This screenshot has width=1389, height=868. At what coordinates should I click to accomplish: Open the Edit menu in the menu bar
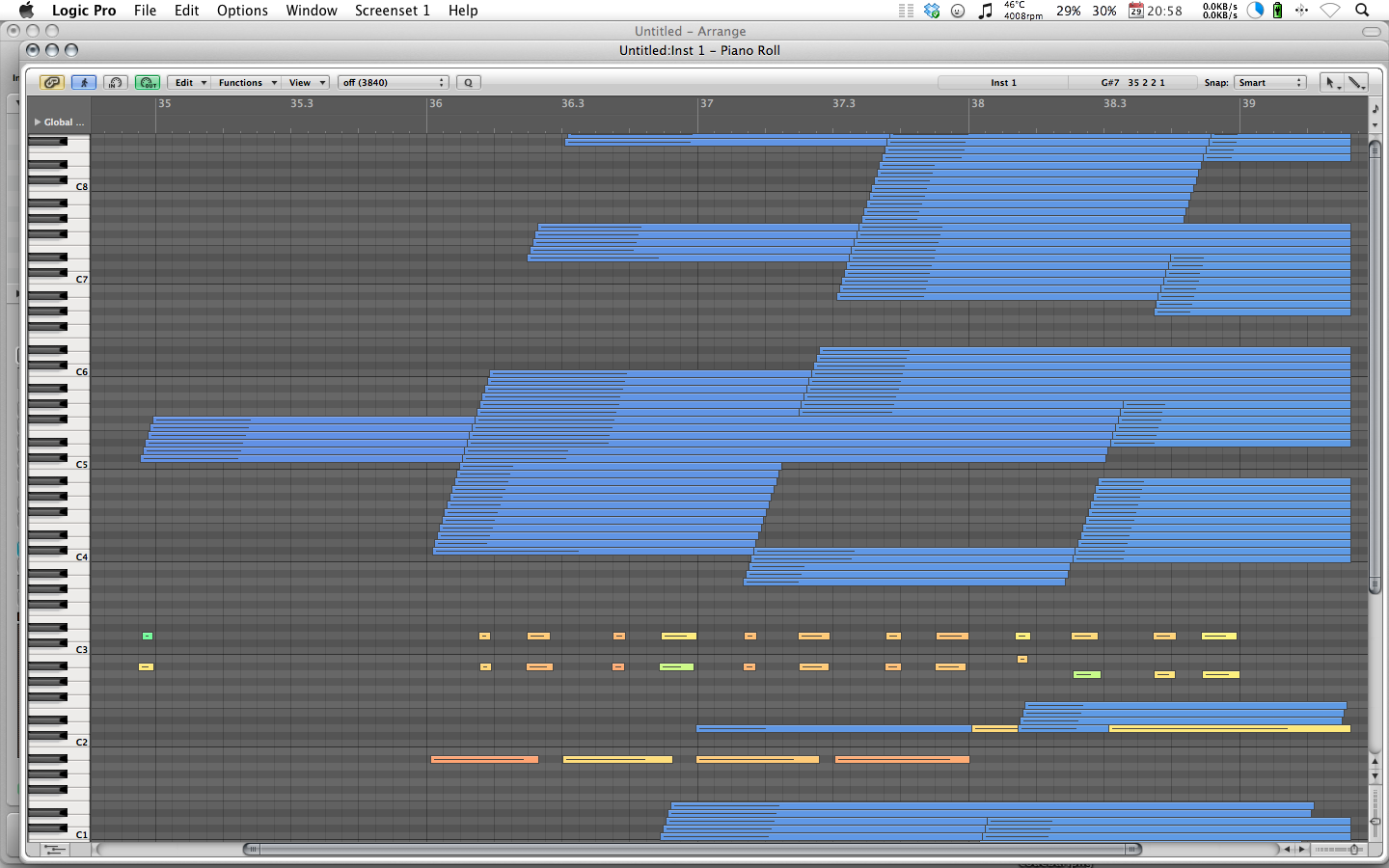[x=186, y=11]
